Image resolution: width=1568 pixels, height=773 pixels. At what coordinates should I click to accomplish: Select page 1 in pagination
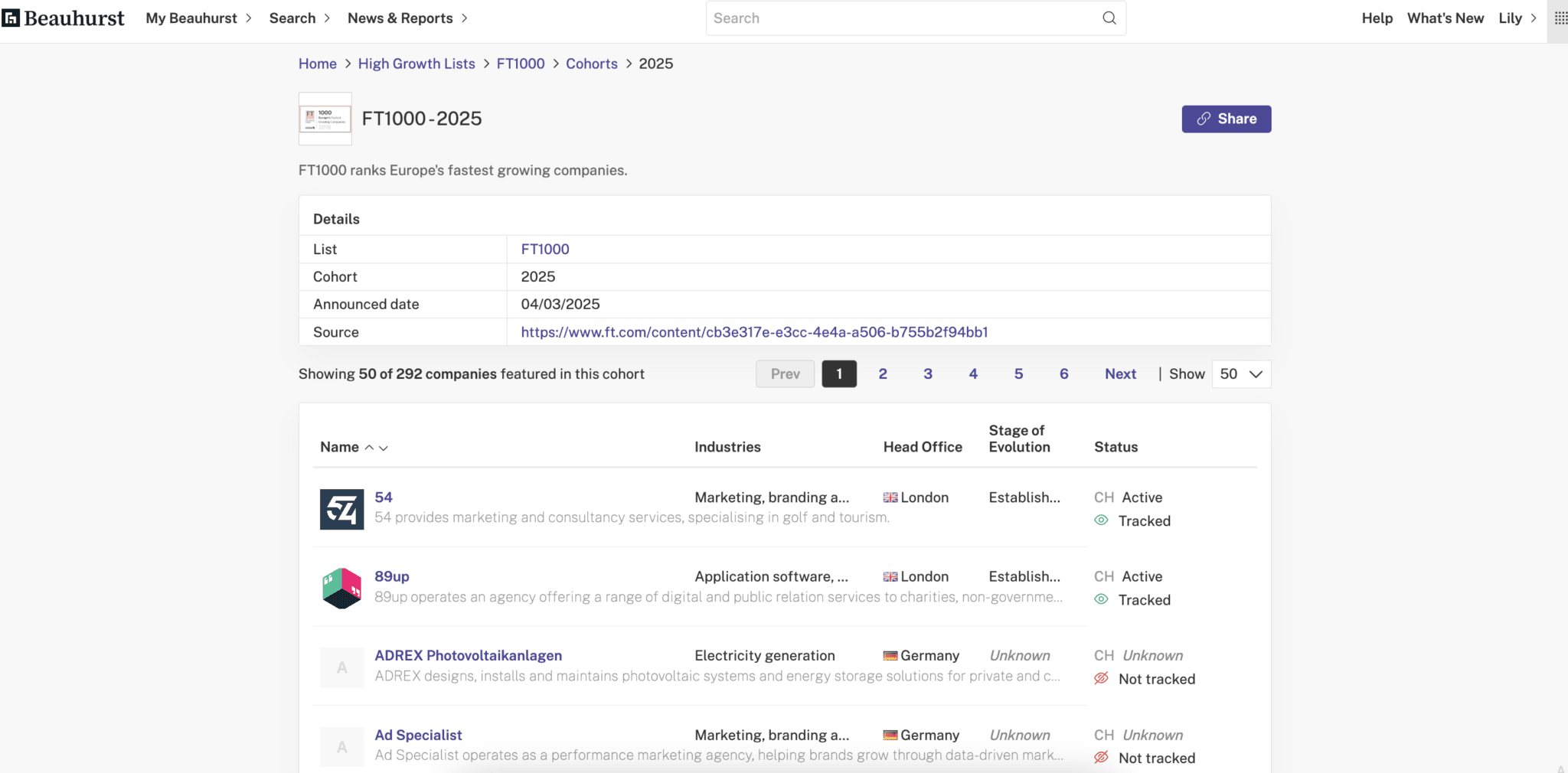click(838, 373)
